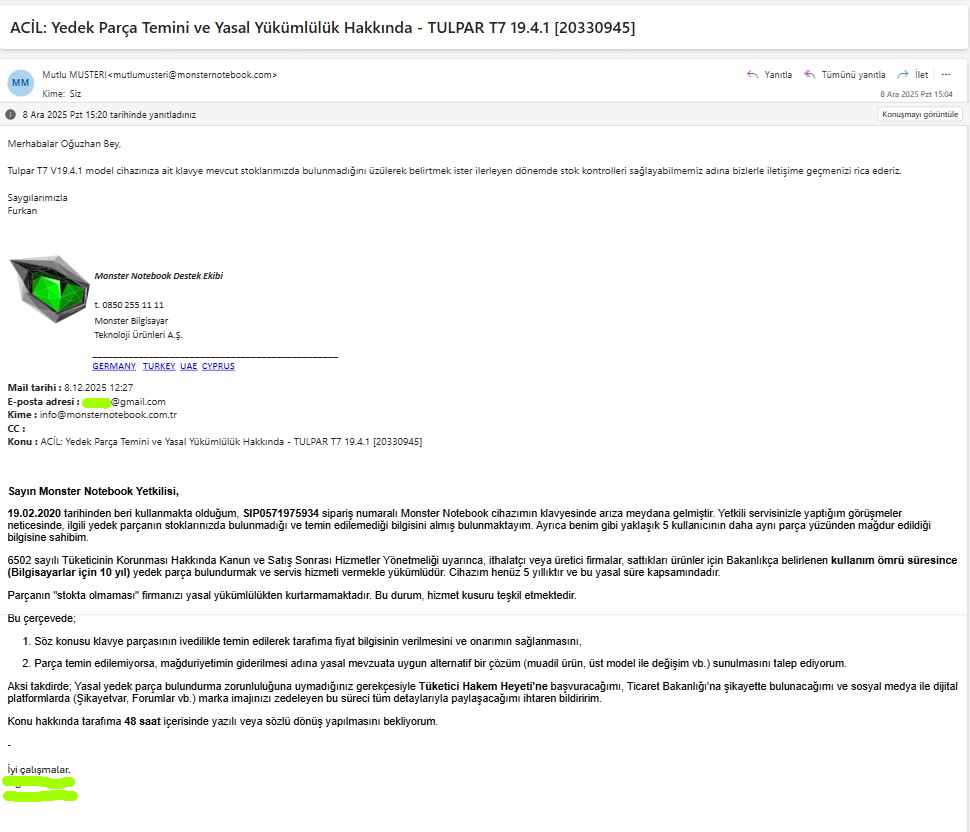Click the İlet forward arrow icon
This screenshot has width=970, height=832.
coord(903,74)
